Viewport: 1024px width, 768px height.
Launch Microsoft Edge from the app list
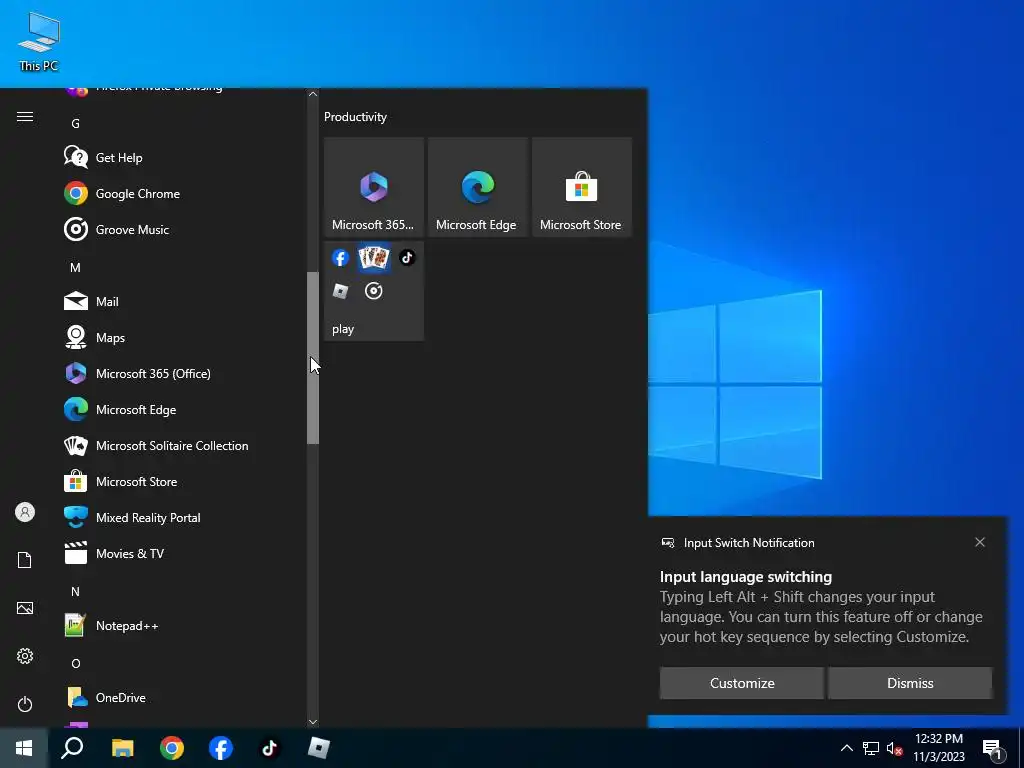pyautogui.click(x=183, y=409)
